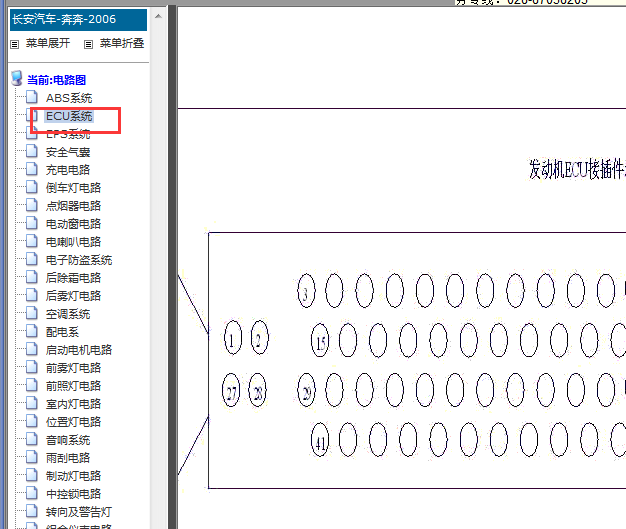Click the page icon beside 中控锁电路

[x=32, y=493]
